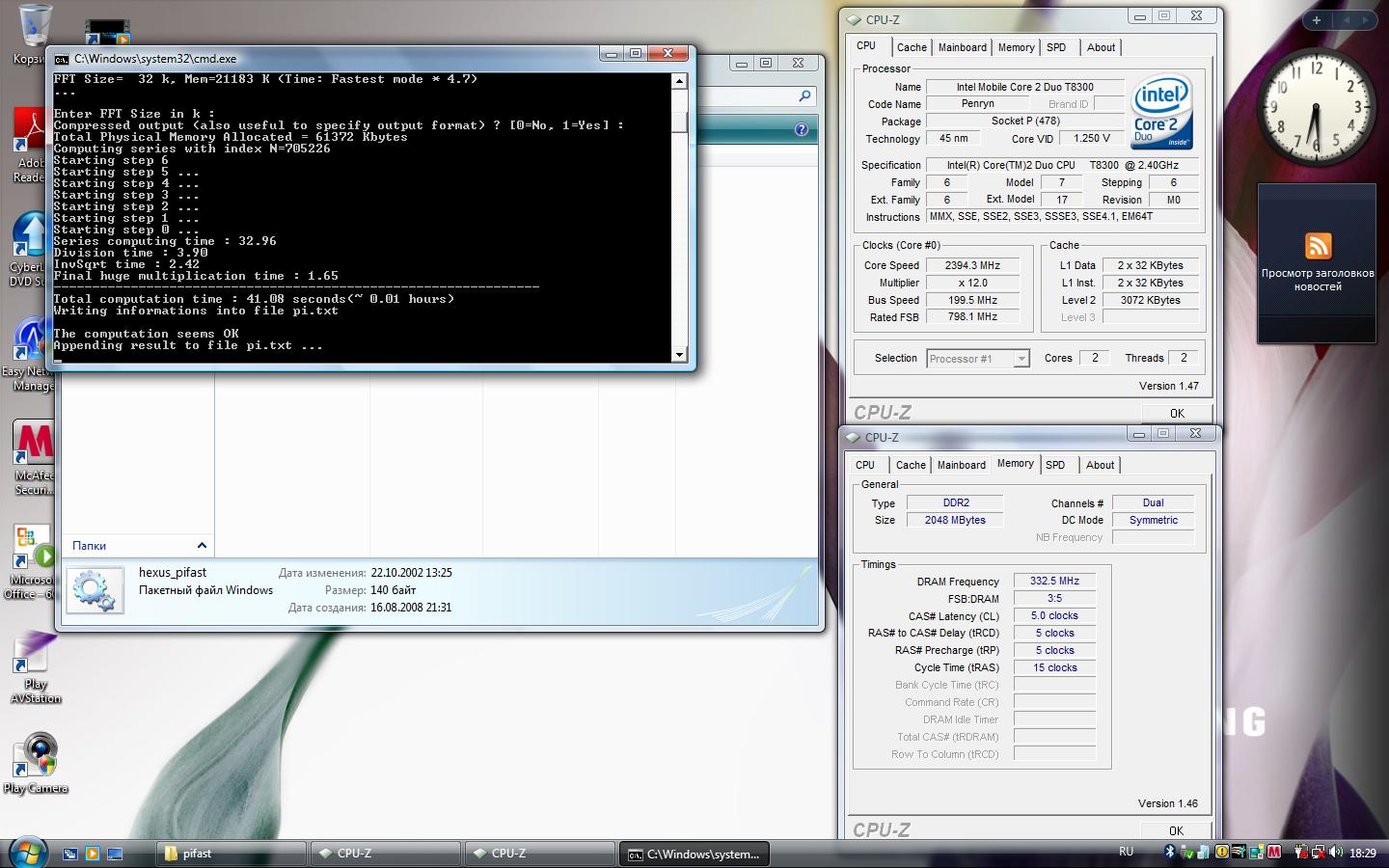The image size is (1389, 868).
Task: Activate first CPU-Z taskbar button
Action: click(x=386, y=854)
